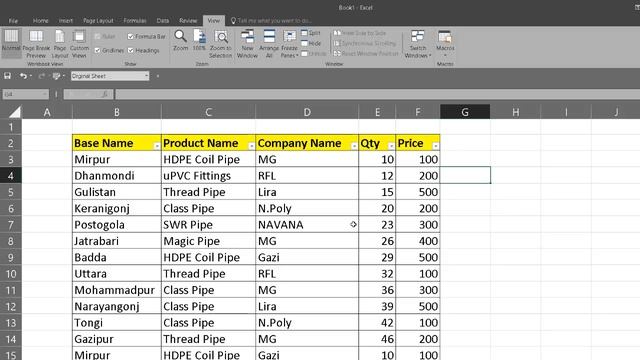The image size is (640, 360).
Task: Switch to Normal workbook view
Action: tap(11, 43)
